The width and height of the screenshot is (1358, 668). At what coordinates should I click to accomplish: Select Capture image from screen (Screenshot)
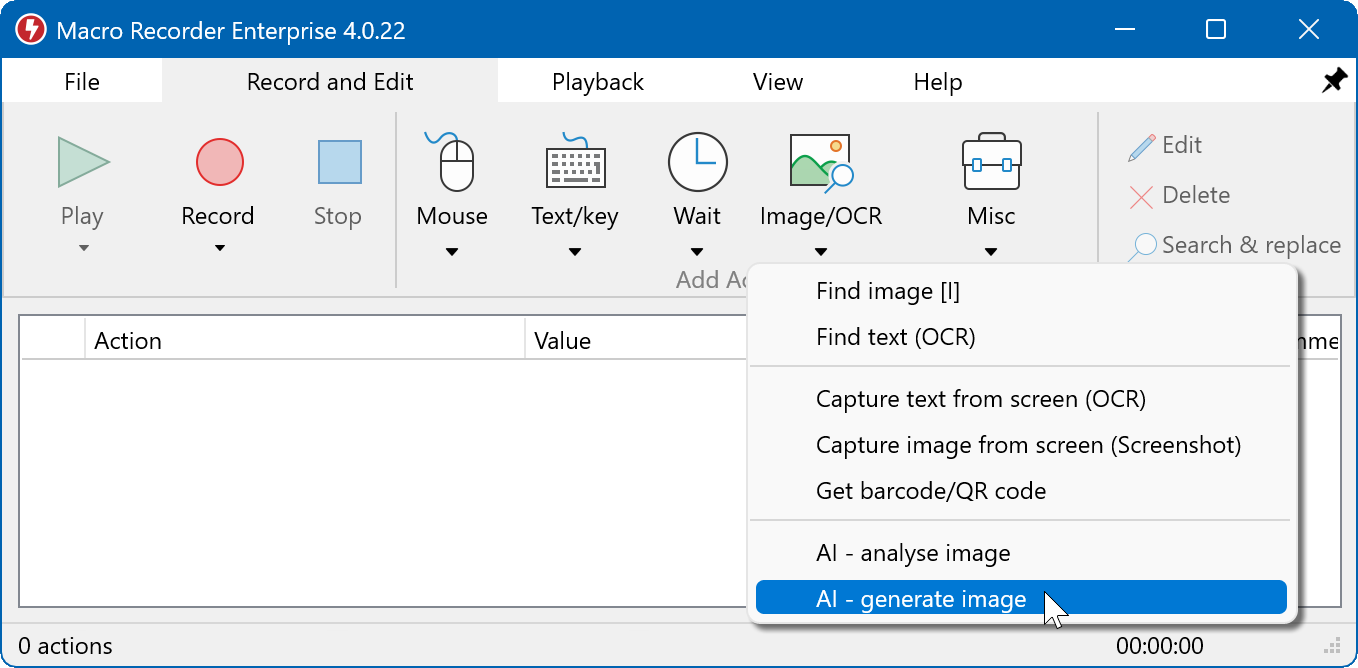click(x=1021, y=445)
